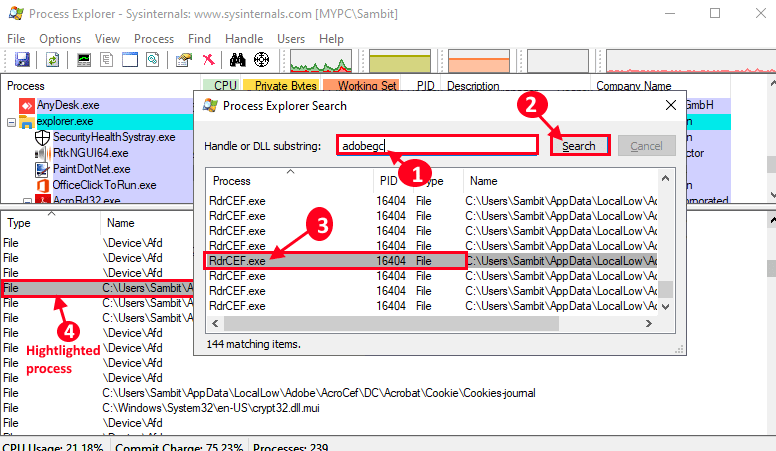
Task: Click the Save floppy disk toolbar icon
Action: (x=22, y=60)
